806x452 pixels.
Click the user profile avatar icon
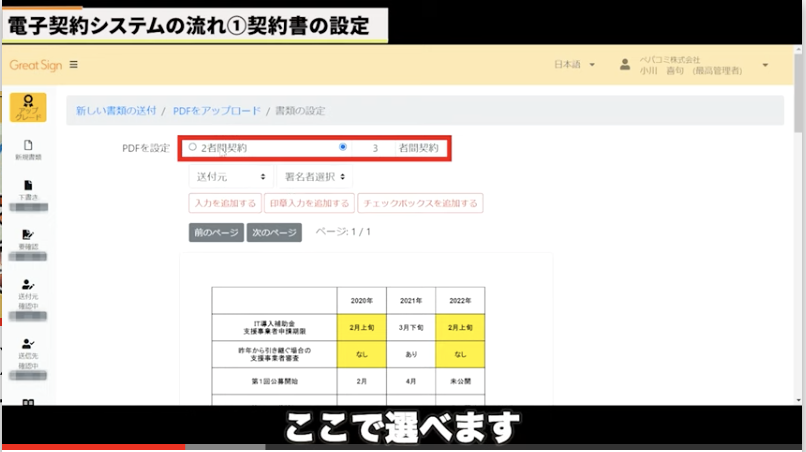coord(625,65)
